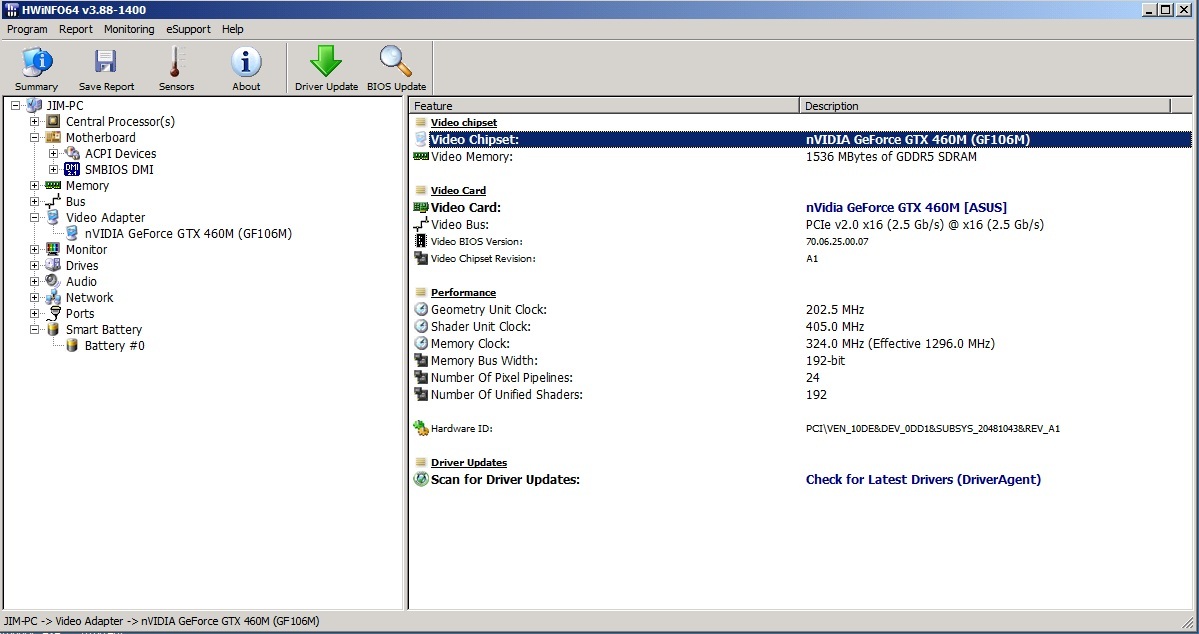Click the Memory module icon in tree
This screenshot has height=634, width=1199.
pyautogui.click(x=53, y=186)
